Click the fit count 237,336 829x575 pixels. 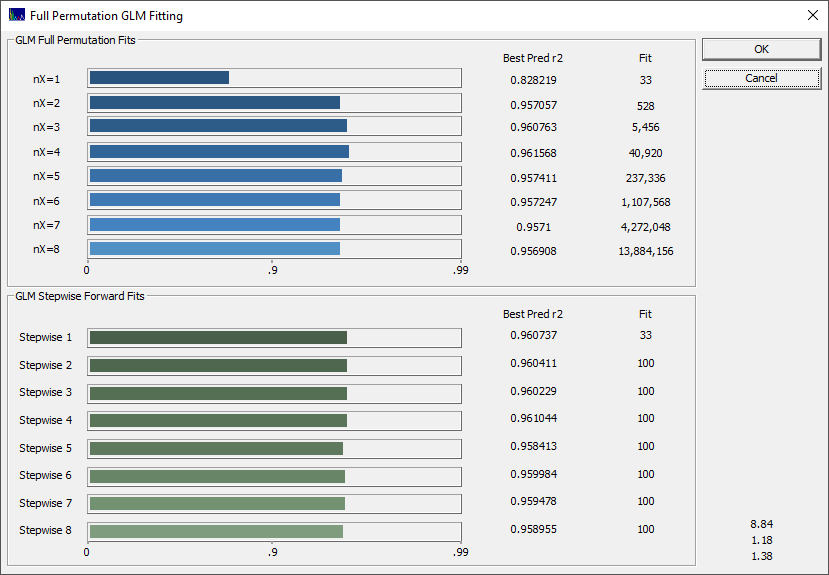tap(646, 178)
